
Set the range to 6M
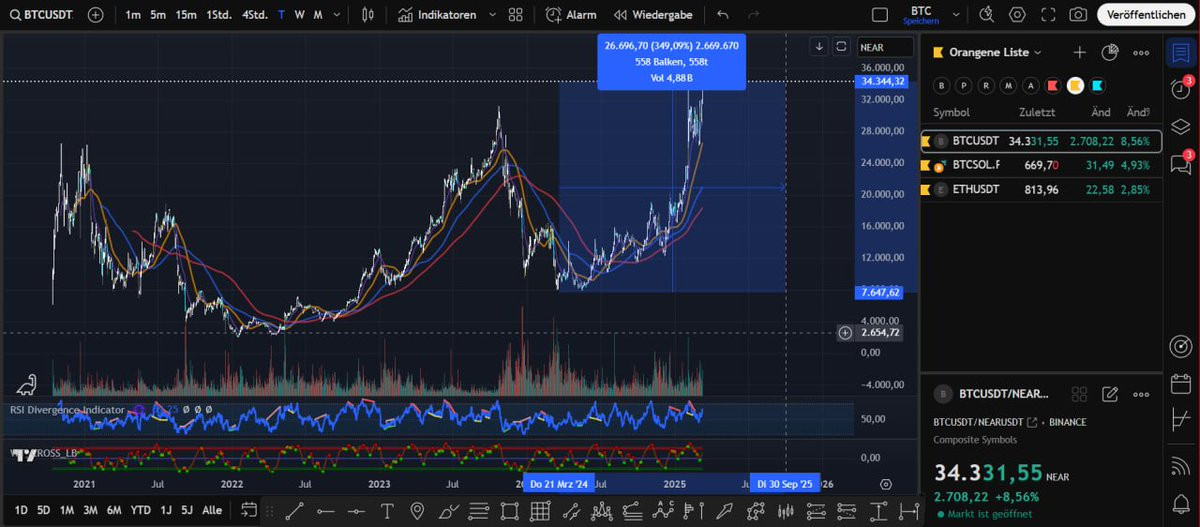(114, 510)
